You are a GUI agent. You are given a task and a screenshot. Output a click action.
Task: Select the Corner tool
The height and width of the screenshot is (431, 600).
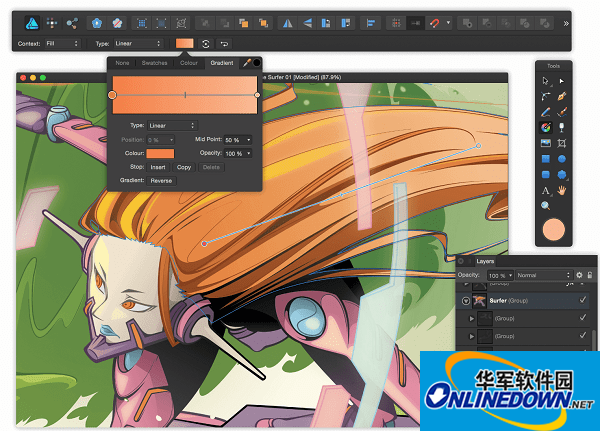[545, 96]
